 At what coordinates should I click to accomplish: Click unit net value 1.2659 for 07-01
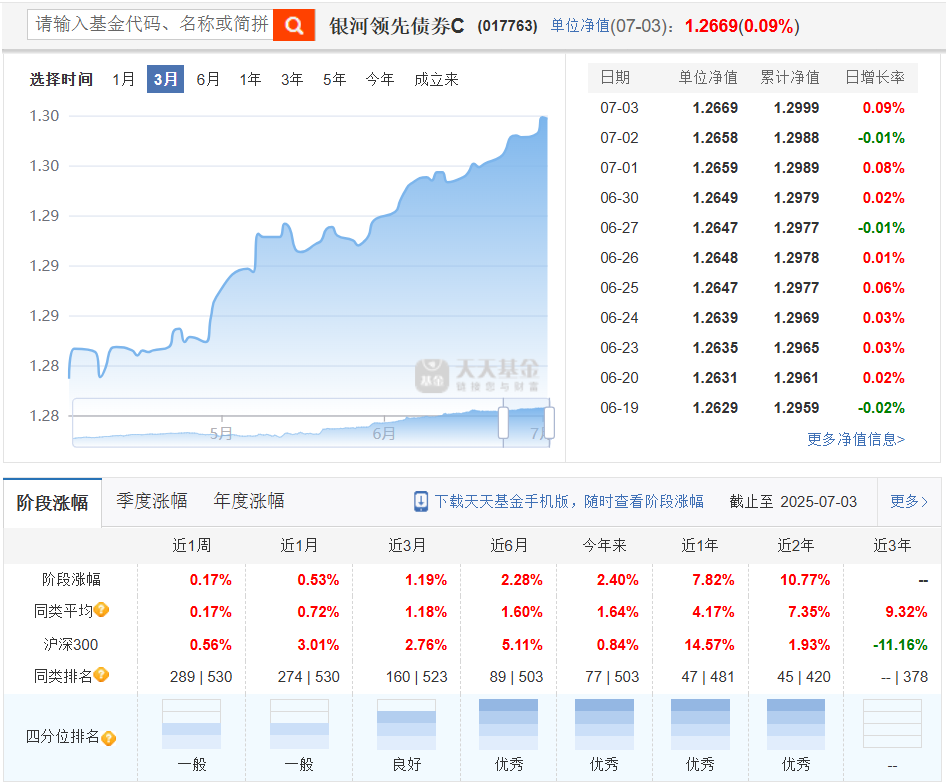(715, 168)
